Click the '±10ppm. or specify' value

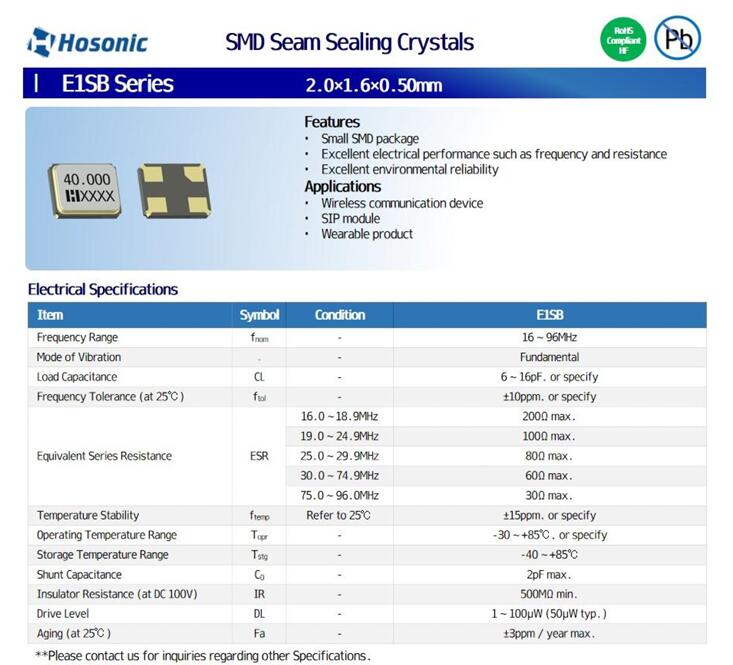click(x=549, y=397)
